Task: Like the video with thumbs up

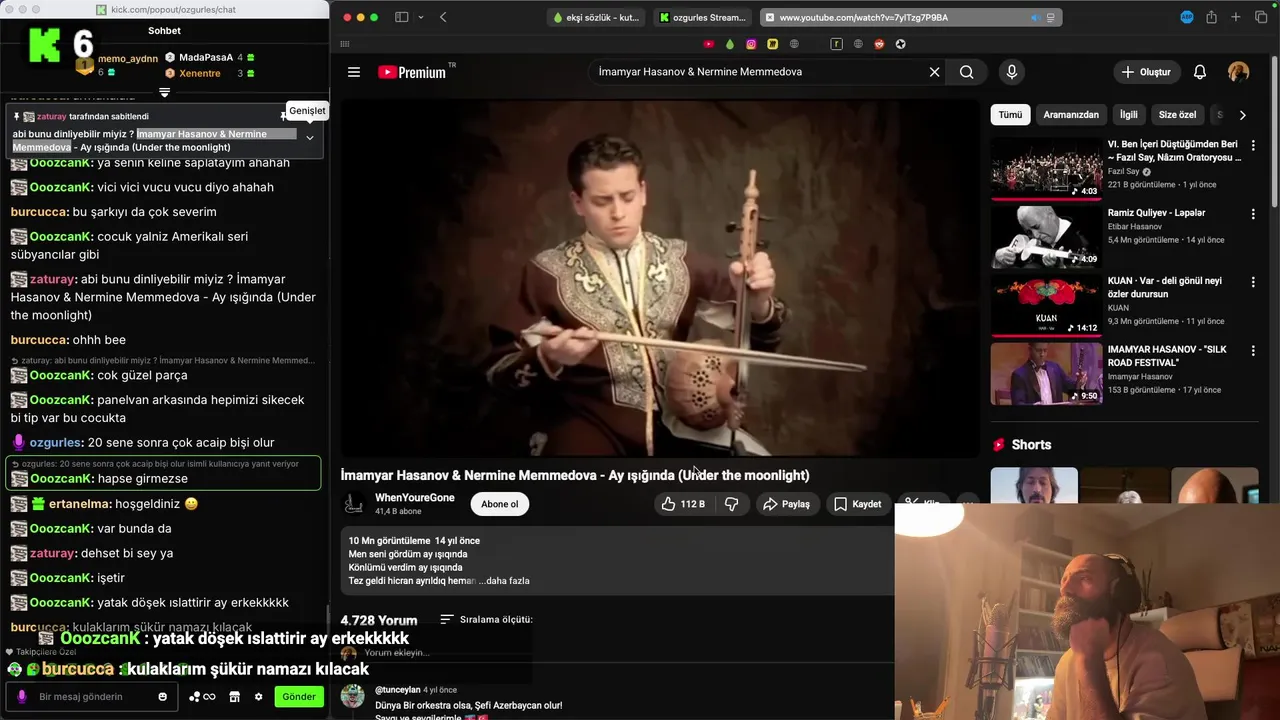Action: (684, 504)
